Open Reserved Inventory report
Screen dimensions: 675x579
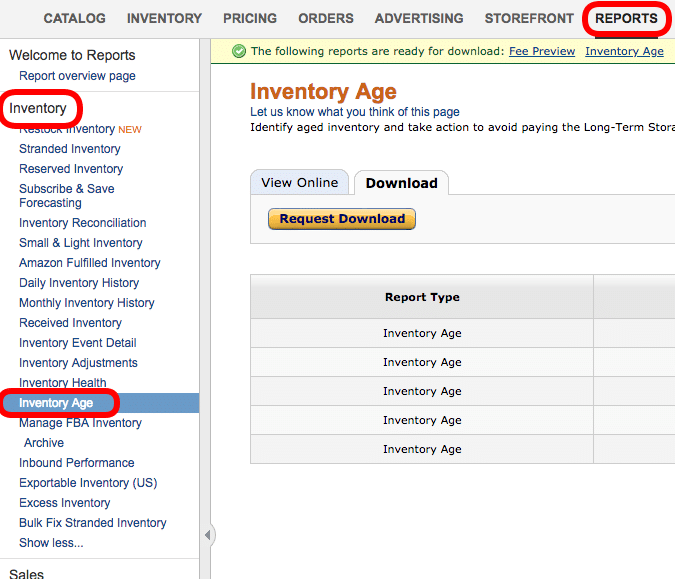[71, 169]
